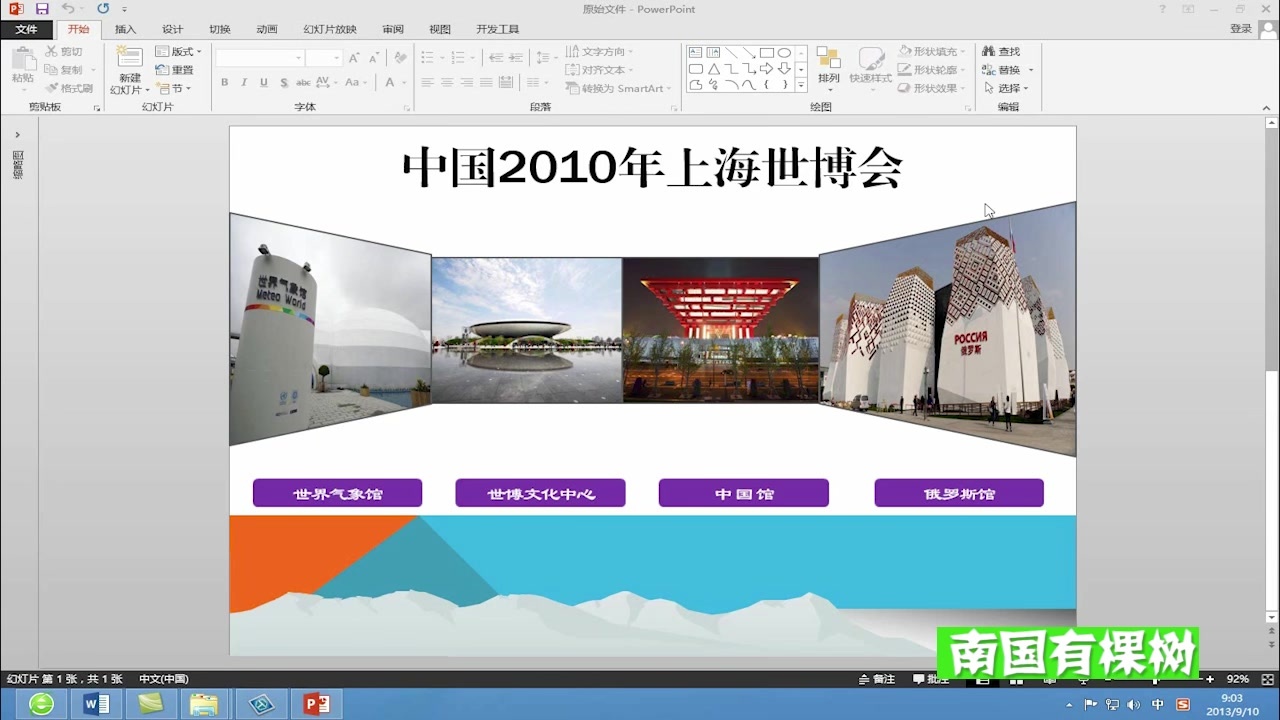
Task: Toggle align text right
Action: click(466, 83)
